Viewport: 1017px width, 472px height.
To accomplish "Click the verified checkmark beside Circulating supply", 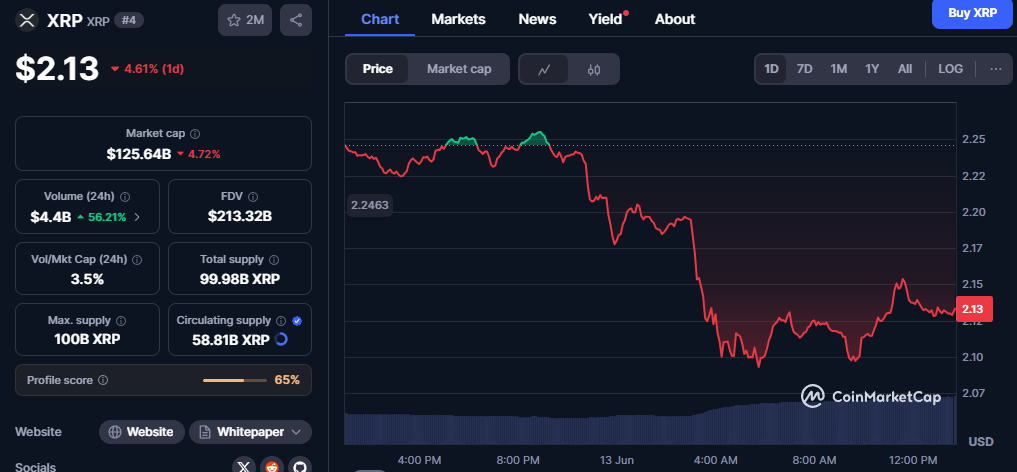I will point(296,321).
